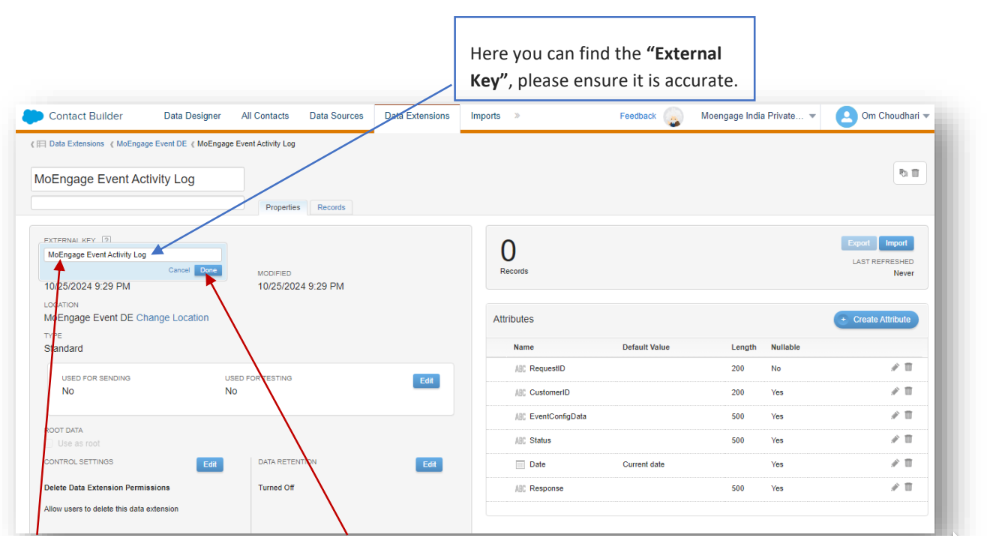This screenshot has height=536, width=1004.
Task: Delete the EventConfigData attribute trash icon
Action: [x=909, y=416]
